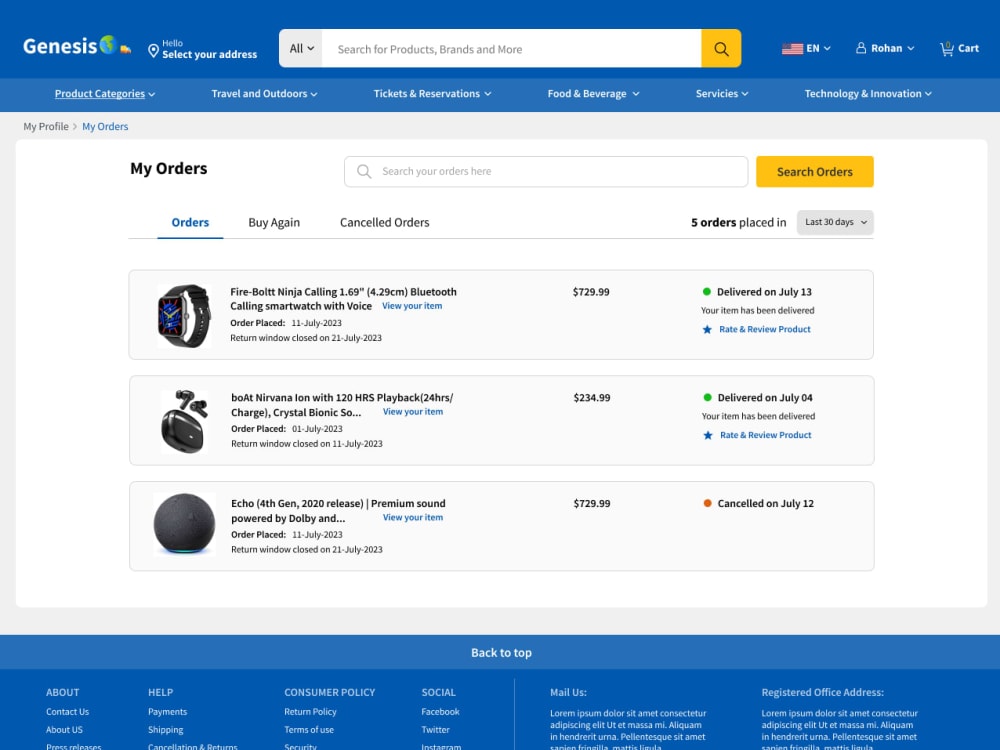This screenshot has width=1000, height=750.
Task: Expand the EN language dropdown
Action: pos(818,48)
